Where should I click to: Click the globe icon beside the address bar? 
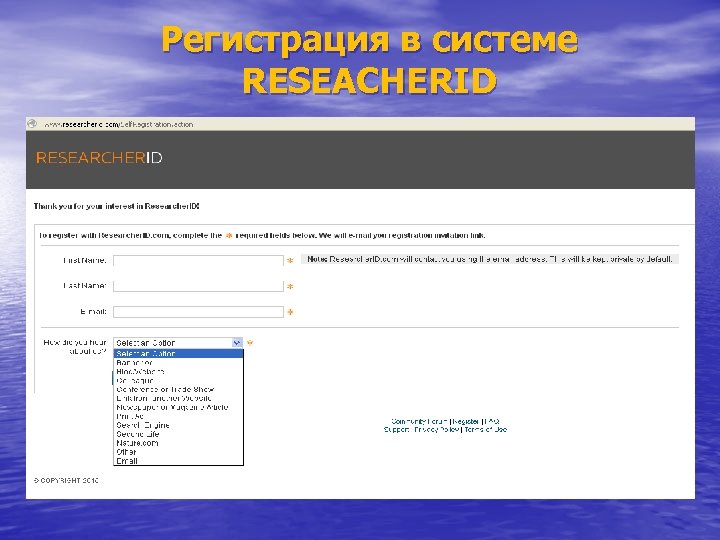pyautogui.click(x=32, y=124)
